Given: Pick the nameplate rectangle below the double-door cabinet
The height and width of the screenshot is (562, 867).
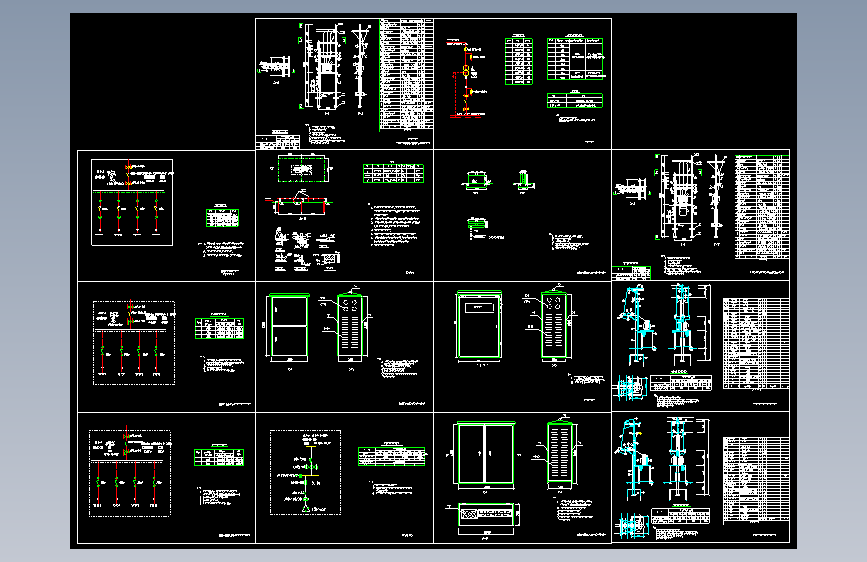Looking at the screenshot, I should tap(485, 515).
